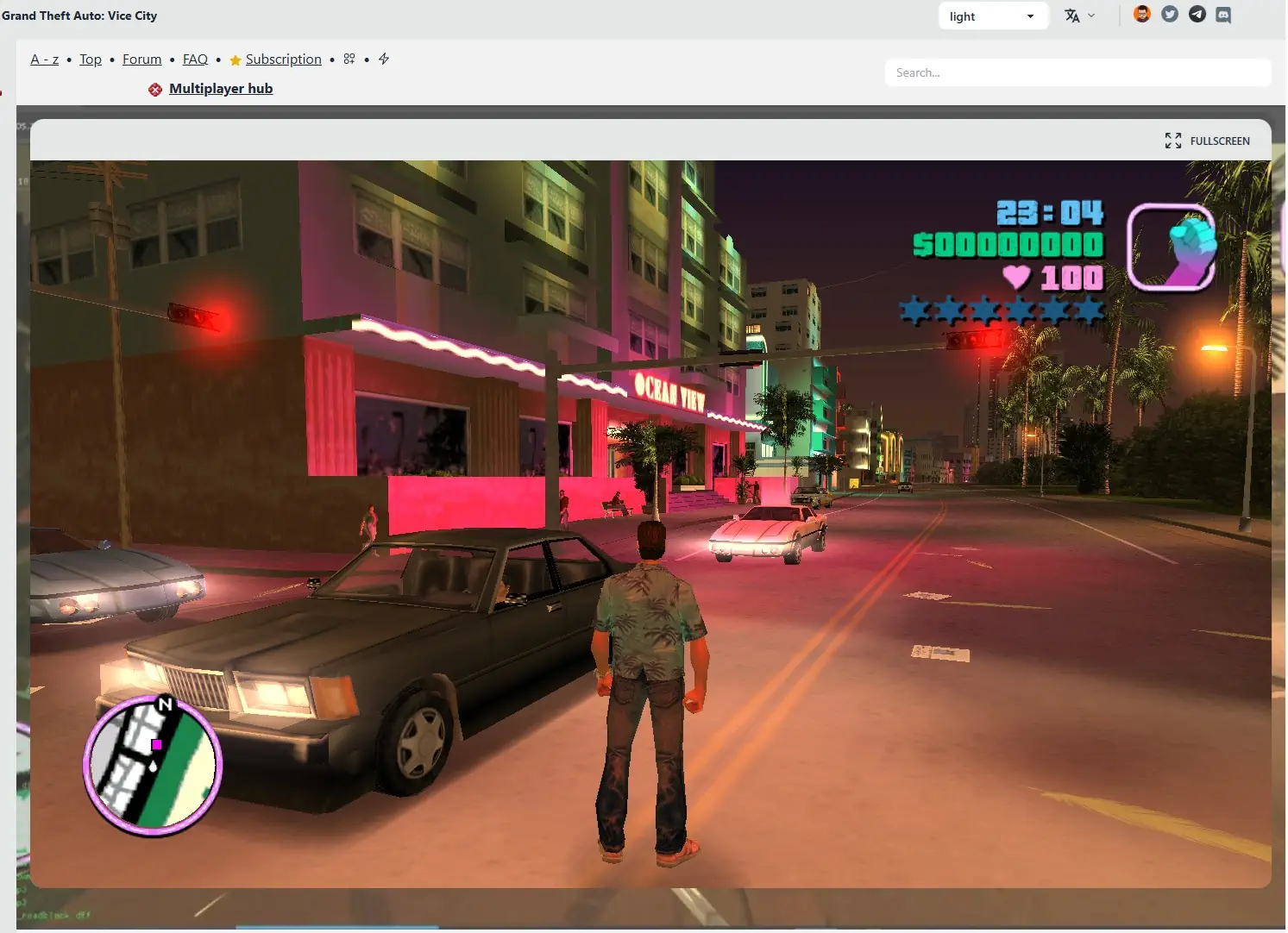Click the translate language icon

1071,16
